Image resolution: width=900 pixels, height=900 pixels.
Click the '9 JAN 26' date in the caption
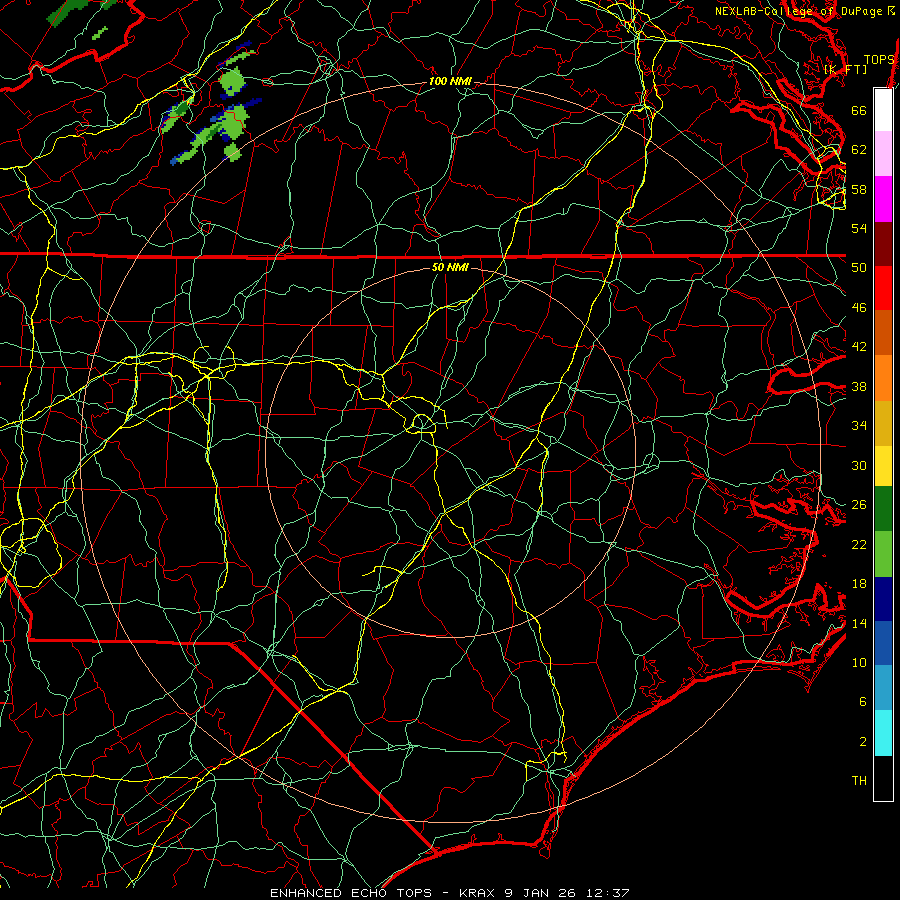point(540,893)
